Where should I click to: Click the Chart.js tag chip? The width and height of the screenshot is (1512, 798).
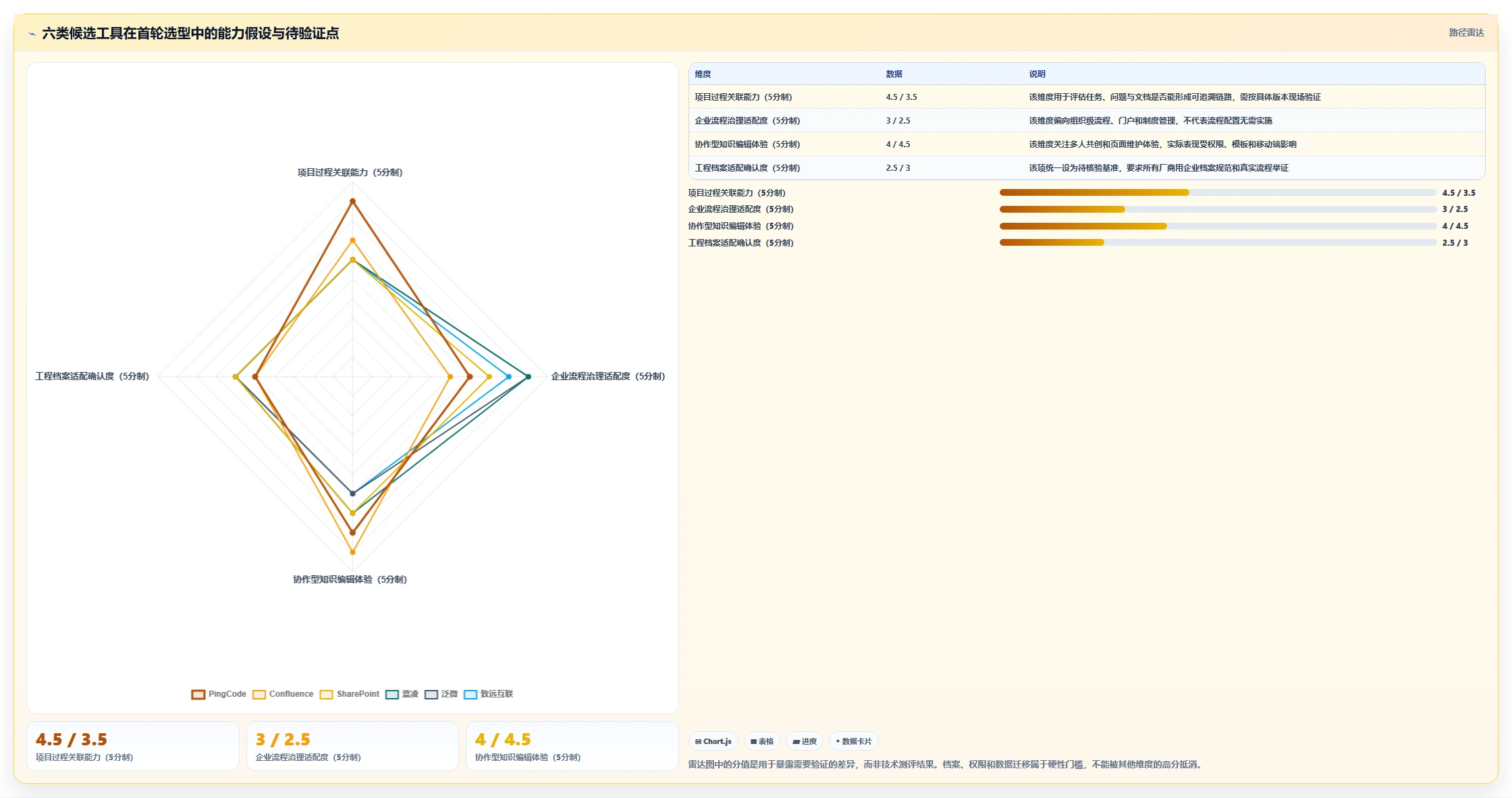(x=713, y=741)
